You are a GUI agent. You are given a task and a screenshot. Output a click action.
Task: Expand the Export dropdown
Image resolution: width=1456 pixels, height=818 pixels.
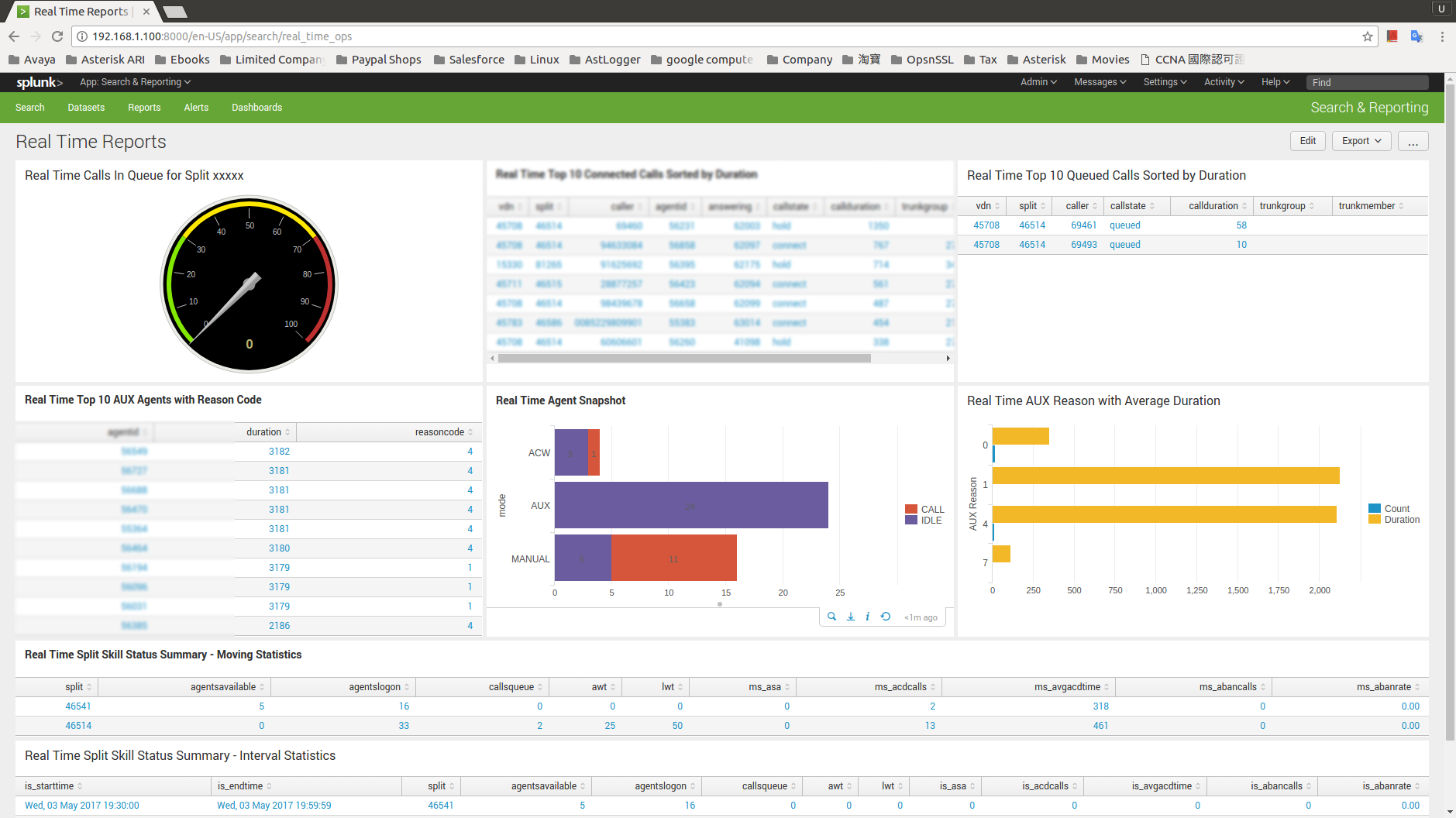pyautogui.click(x=1361, y=141)
